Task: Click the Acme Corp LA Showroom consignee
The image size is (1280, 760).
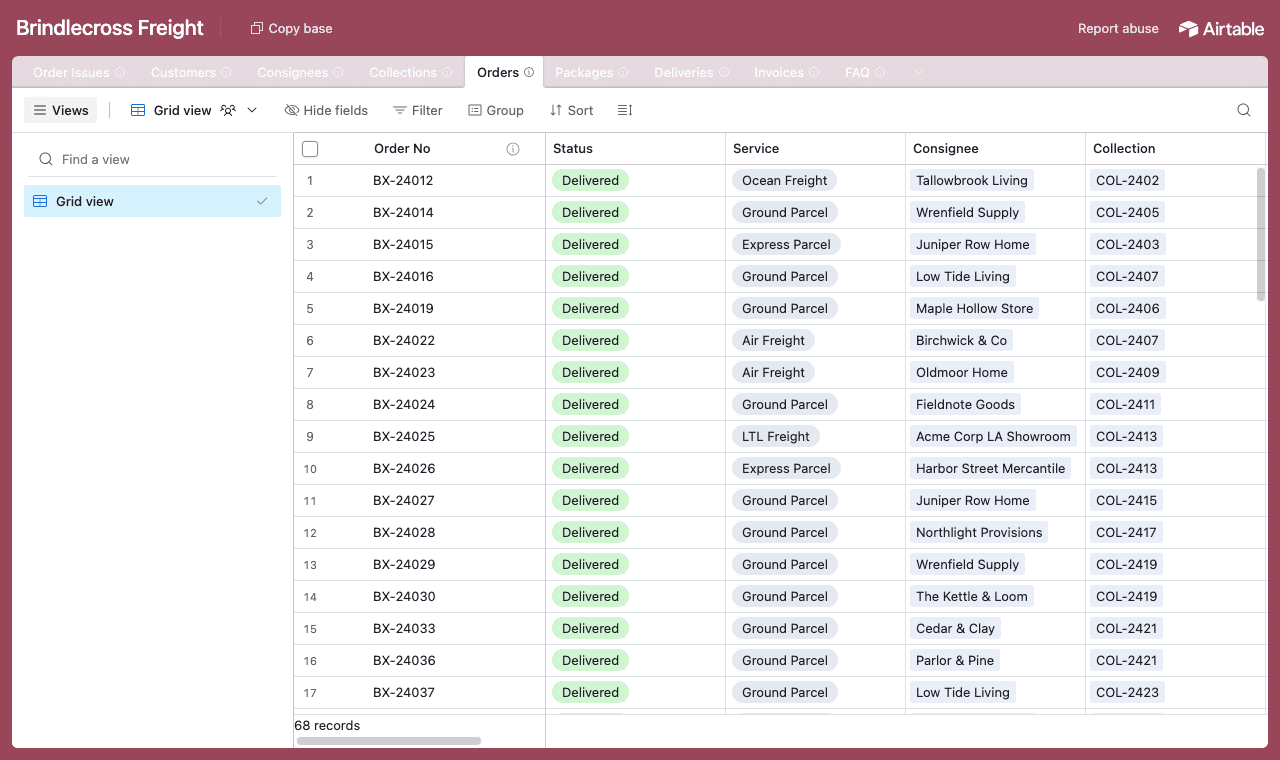Action: pyautogui.click(x=993, y=436)
